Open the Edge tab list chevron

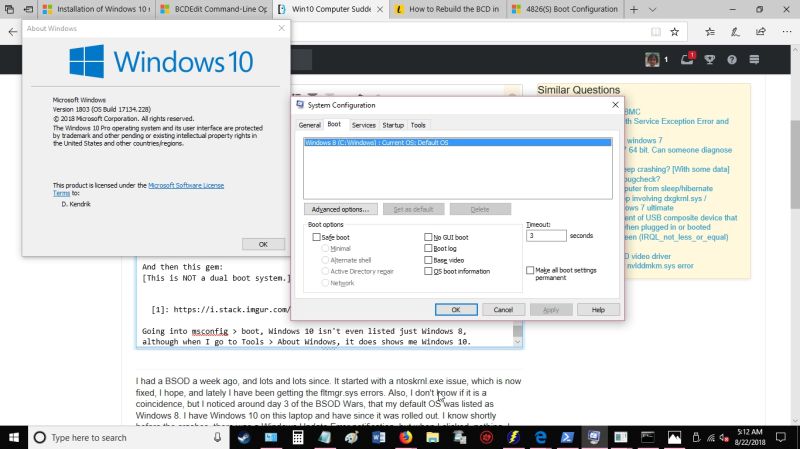653,9
